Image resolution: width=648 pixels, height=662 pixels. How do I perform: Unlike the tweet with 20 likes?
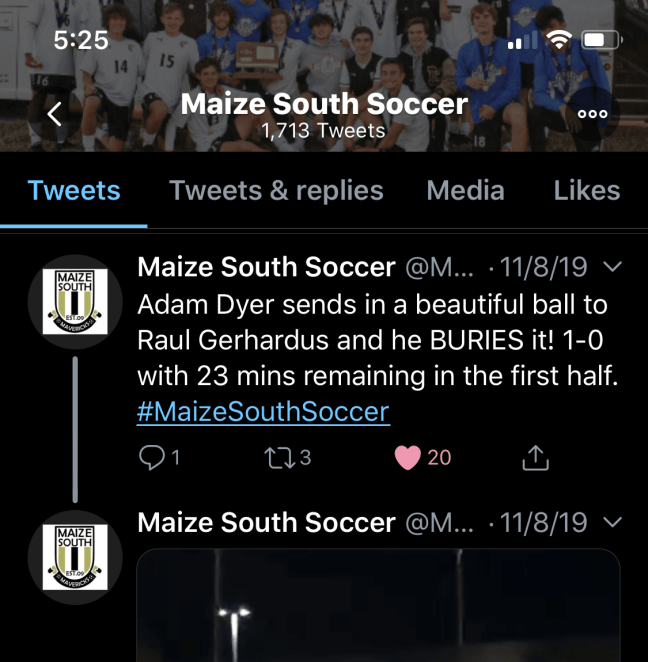[408, 458]
